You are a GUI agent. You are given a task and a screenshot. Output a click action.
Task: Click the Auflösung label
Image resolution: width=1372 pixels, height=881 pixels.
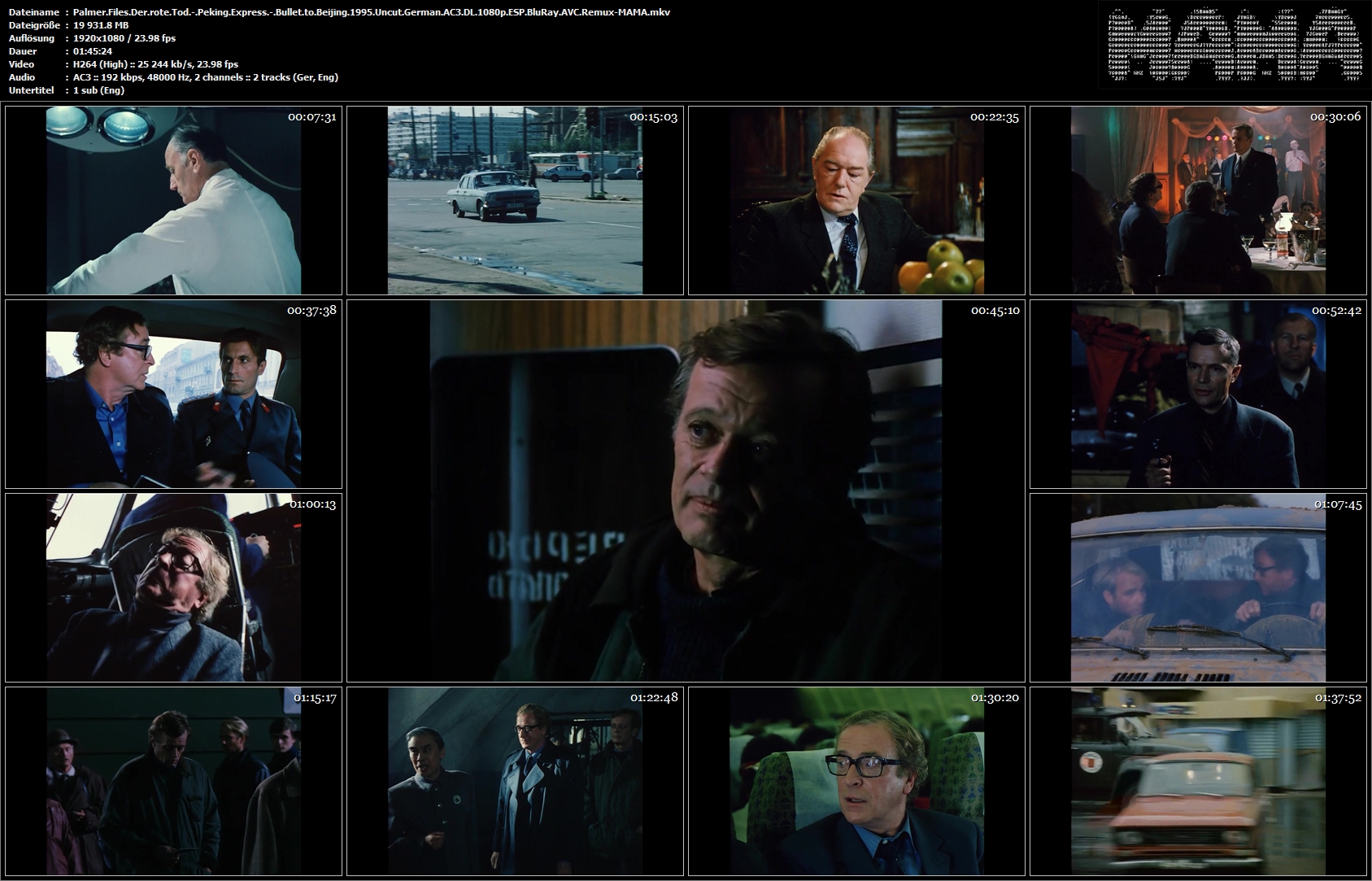tap(32, 38)
